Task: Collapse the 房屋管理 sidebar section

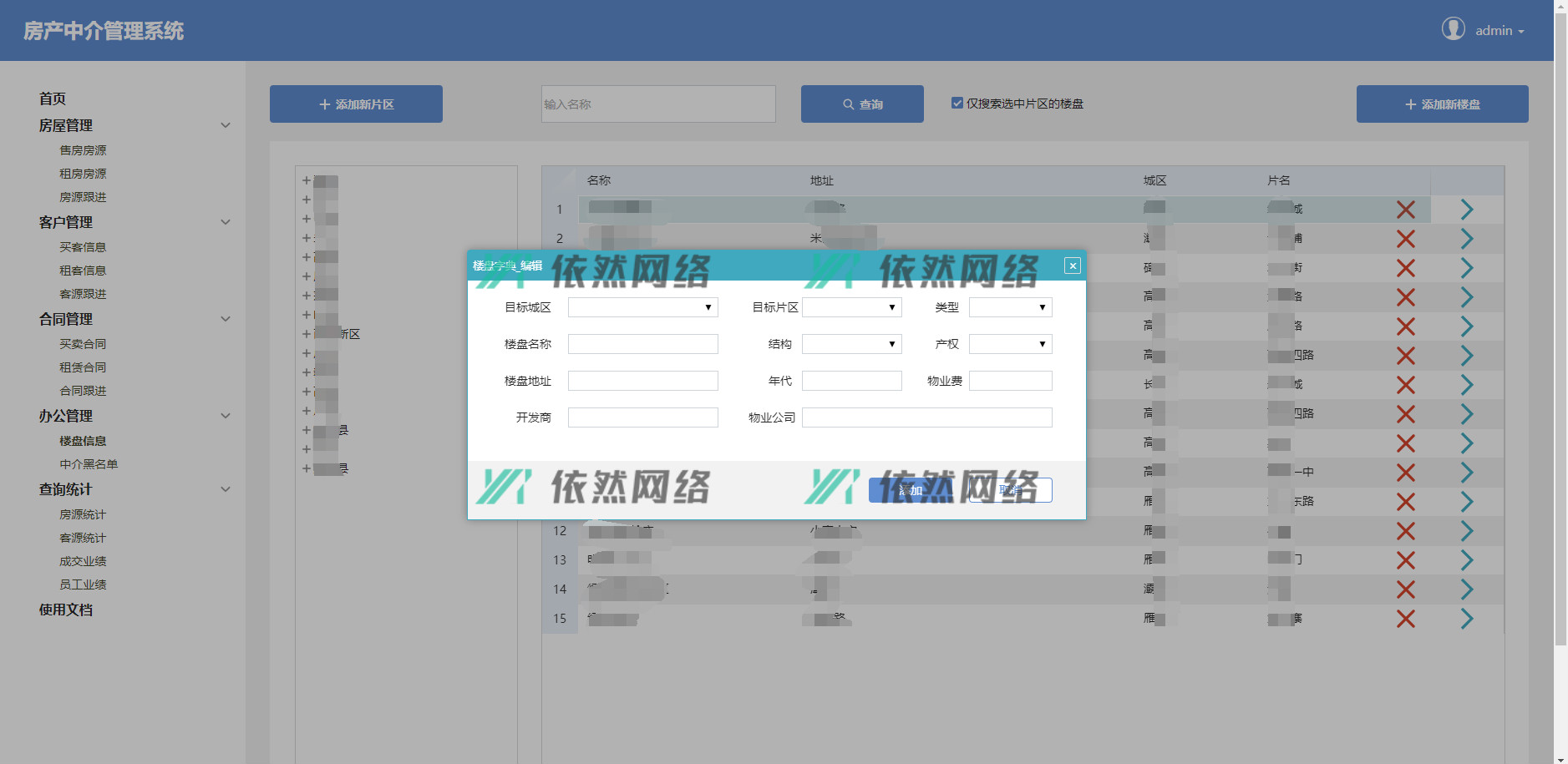Action: 225,125
